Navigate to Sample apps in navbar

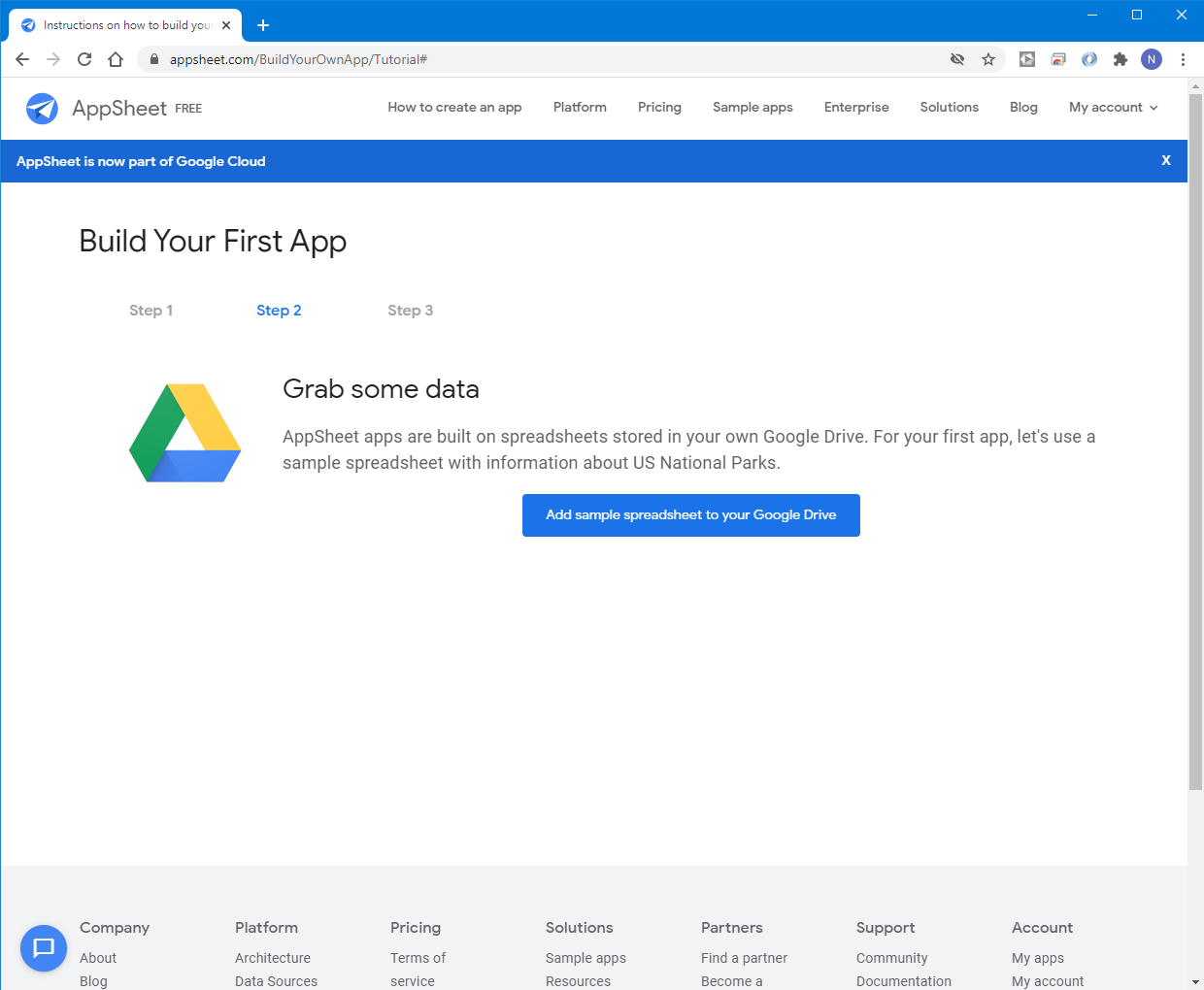point(752,108)
